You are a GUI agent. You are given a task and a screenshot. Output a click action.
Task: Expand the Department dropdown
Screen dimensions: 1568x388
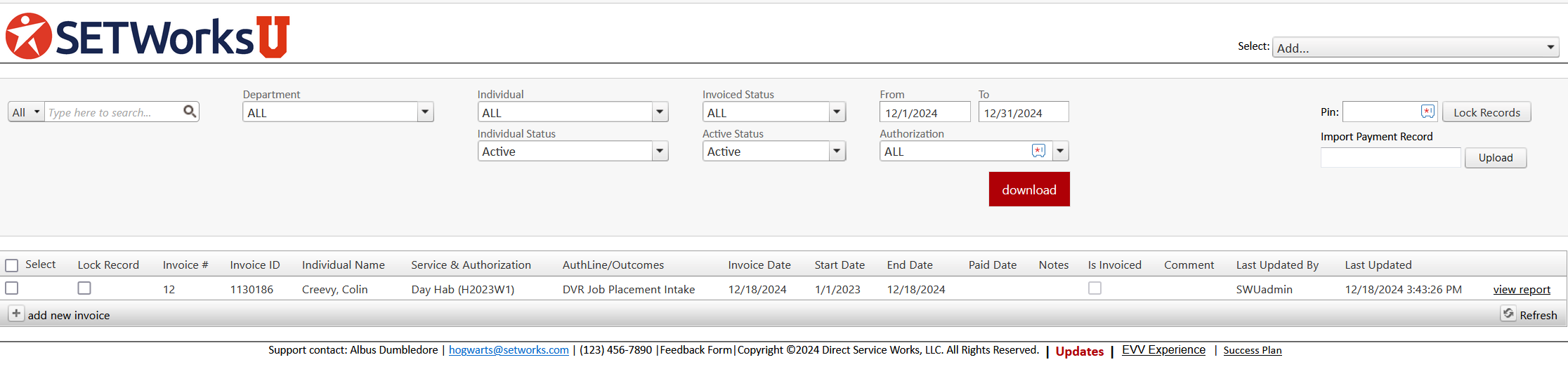coord(425,112)
